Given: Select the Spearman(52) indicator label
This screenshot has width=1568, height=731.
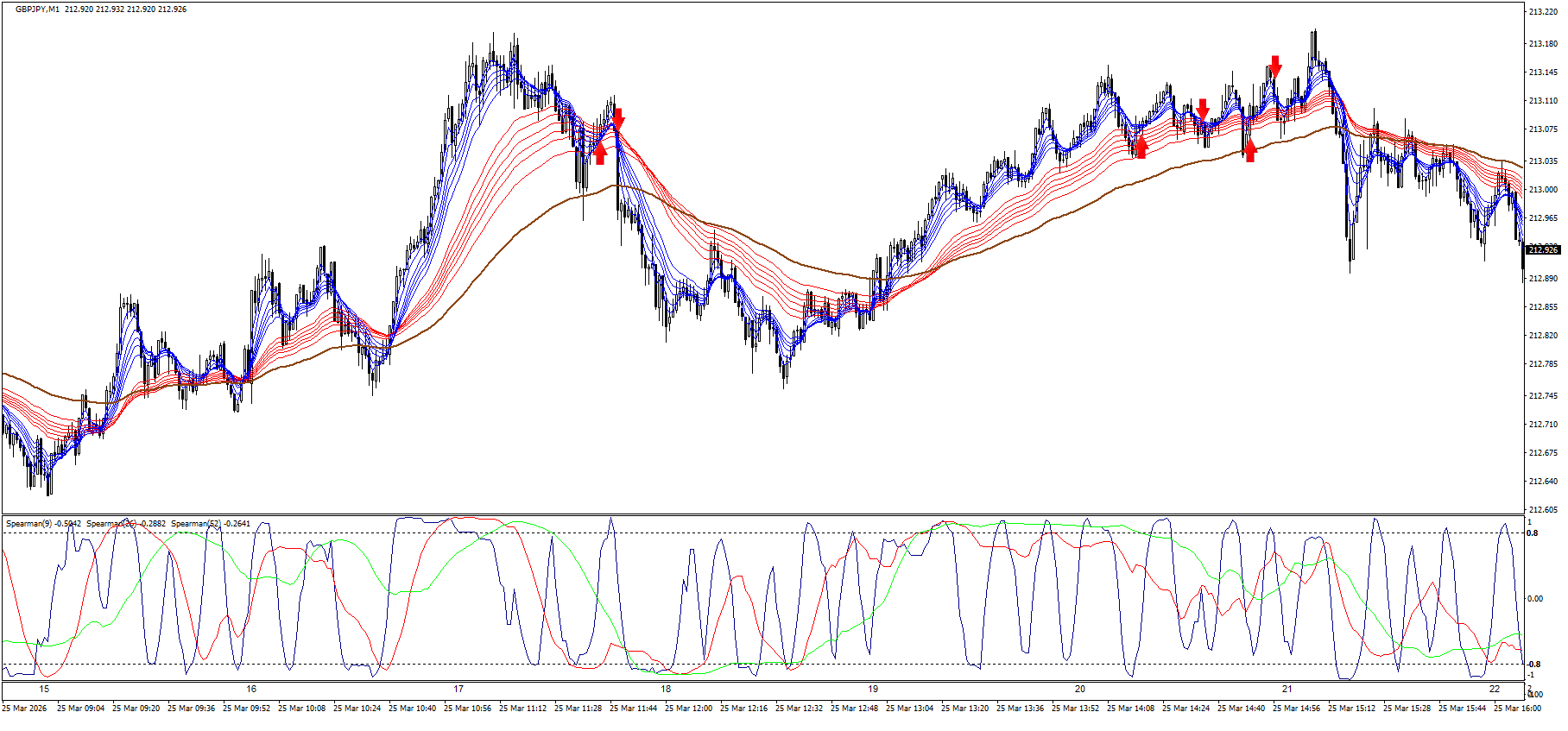Looking at the screenshot, I should (211, 524).
